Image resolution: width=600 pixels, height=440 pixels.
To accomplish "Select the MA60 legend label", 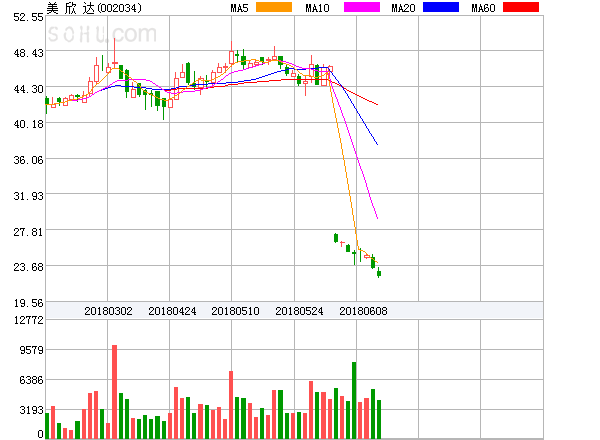I will coord(483,8).
